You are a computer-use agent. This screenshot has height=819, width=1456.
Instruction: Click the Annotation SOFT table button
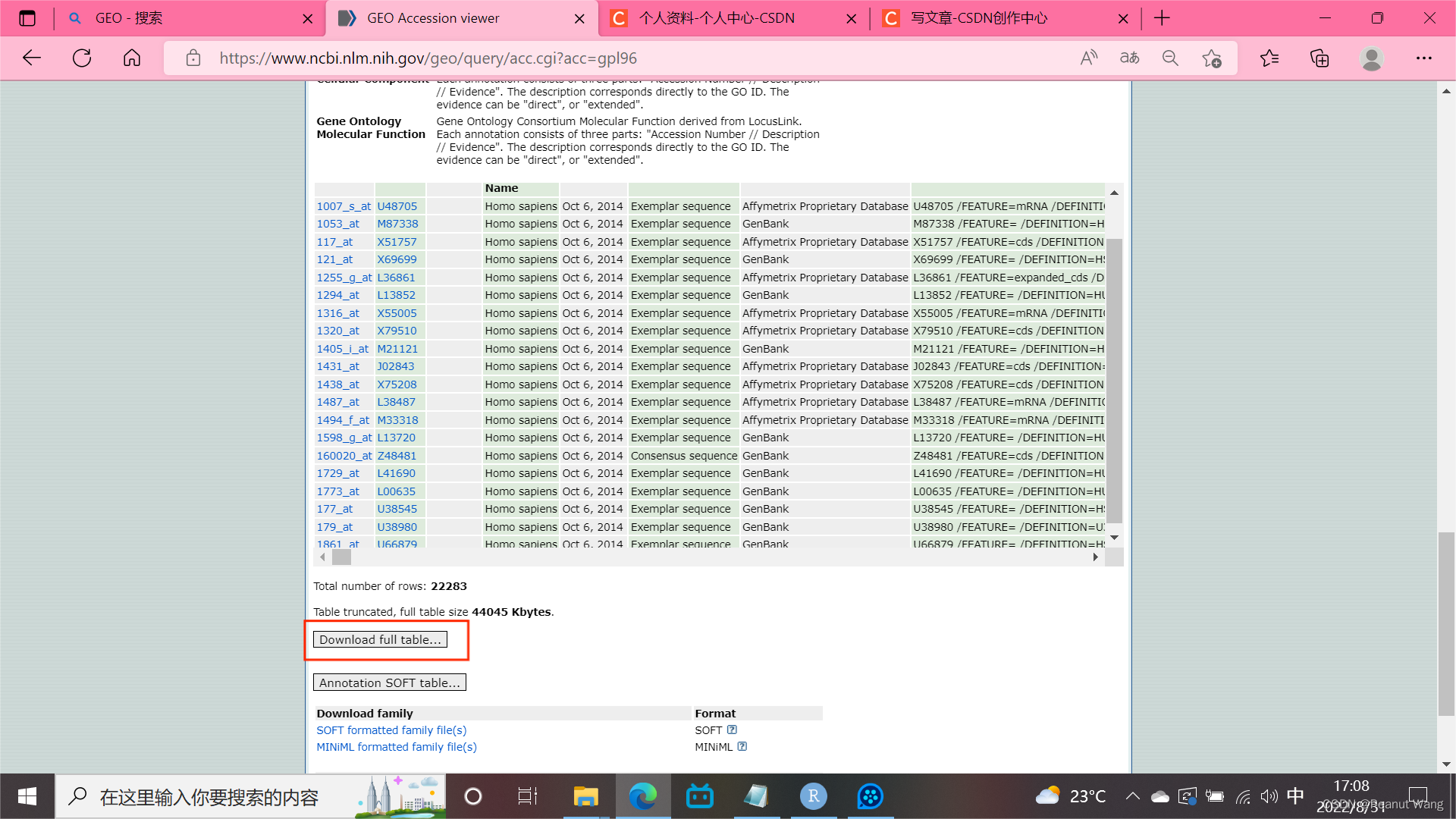pos(389,682)
